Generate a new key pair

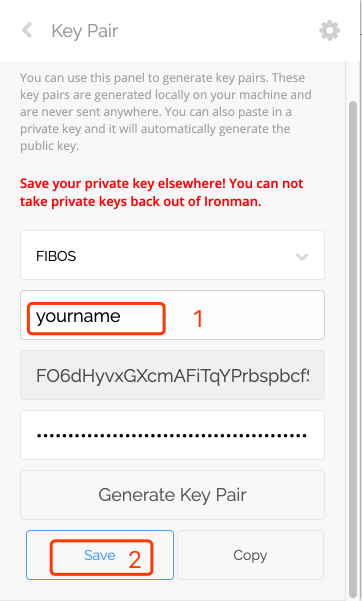(x=172, y=495)
